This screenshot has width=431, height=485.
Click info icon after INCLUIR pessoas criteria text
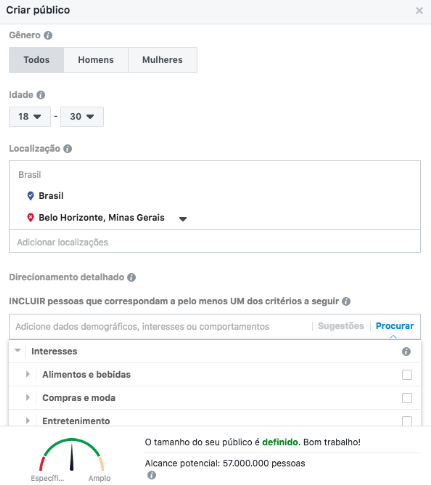click(x=346, y=301)
